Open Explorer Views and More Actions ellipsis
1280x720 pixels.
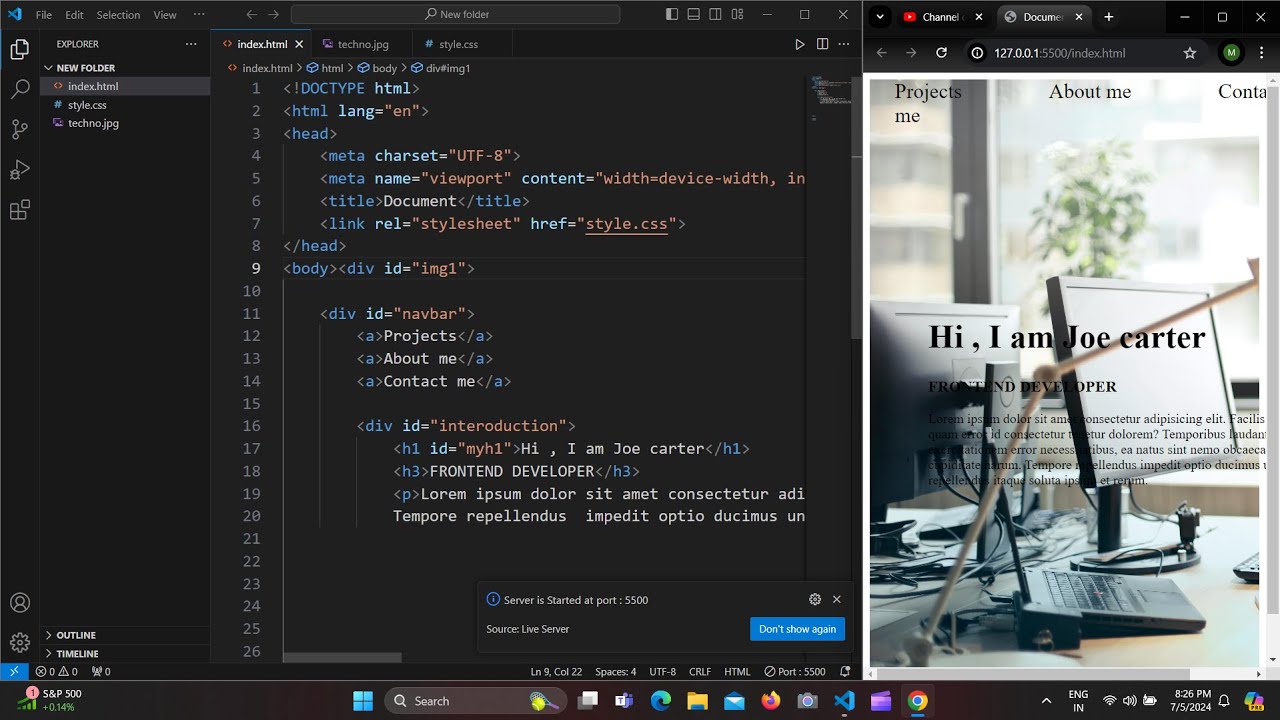pyautogui.click(x=191, y=44)
